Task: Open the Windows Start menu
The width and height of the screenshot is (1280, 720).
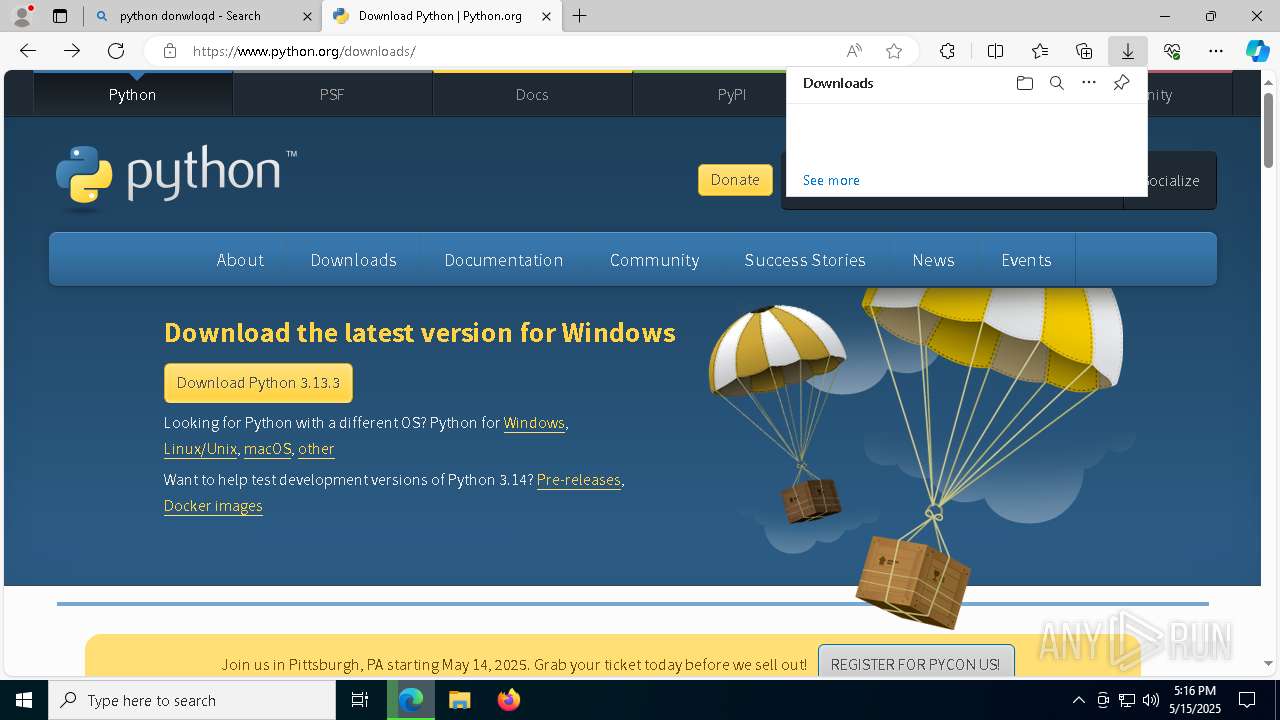Action: (24, 700)
